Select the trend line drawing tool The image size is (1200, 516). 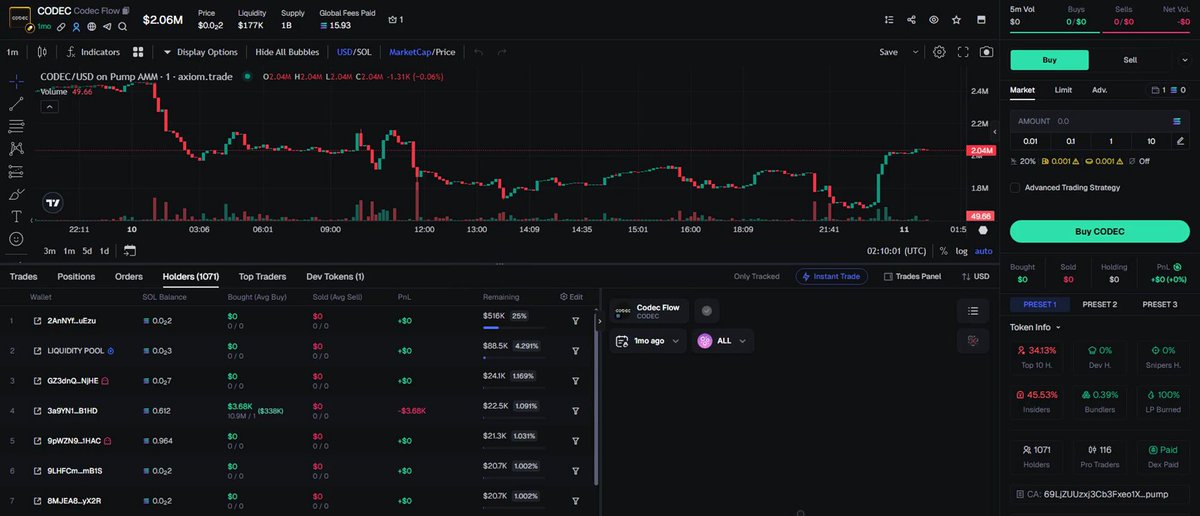point(16,103)
